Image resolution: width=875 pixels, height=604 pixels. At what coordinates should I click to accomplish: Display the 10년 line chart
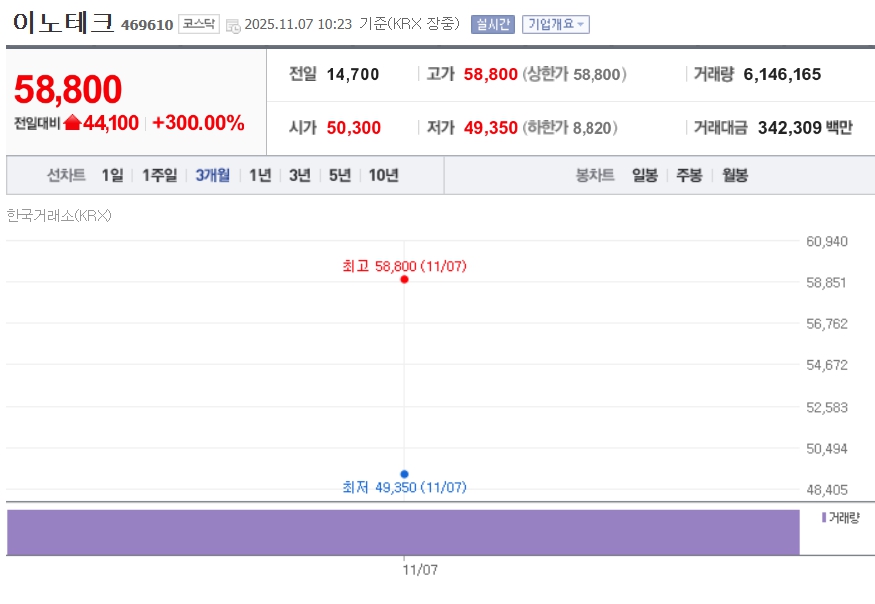coord(383,175)
